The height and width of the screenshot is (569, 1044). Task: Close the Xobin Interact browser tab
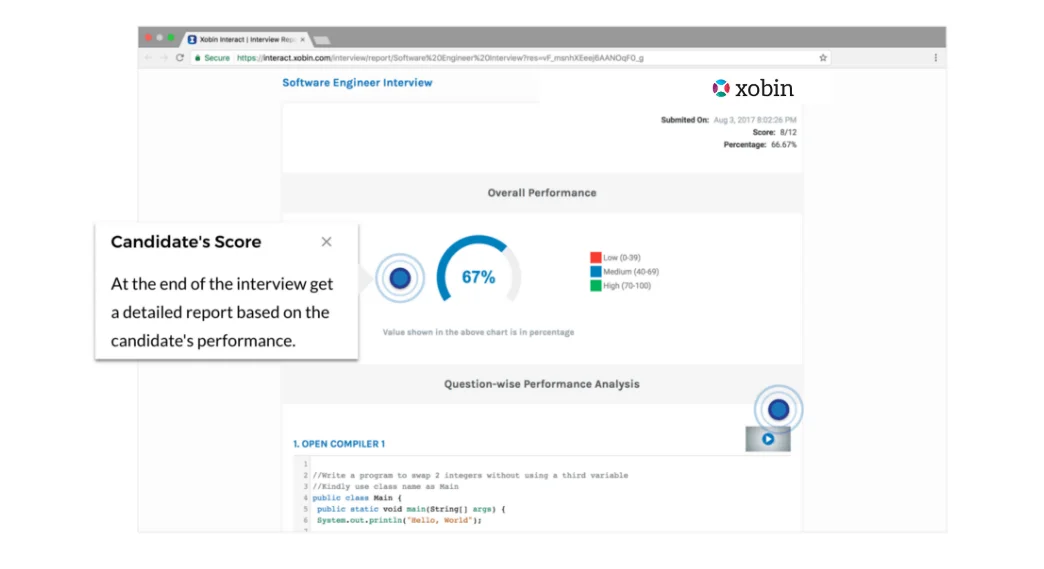coord(302,39)
